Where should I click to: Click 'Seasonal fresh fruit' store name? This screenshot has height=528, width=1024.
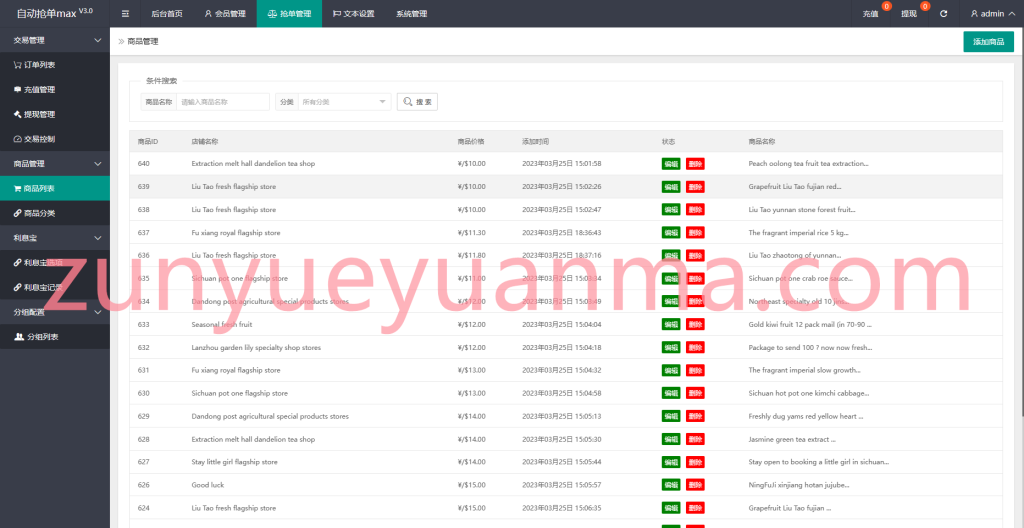tap(221, 324)
